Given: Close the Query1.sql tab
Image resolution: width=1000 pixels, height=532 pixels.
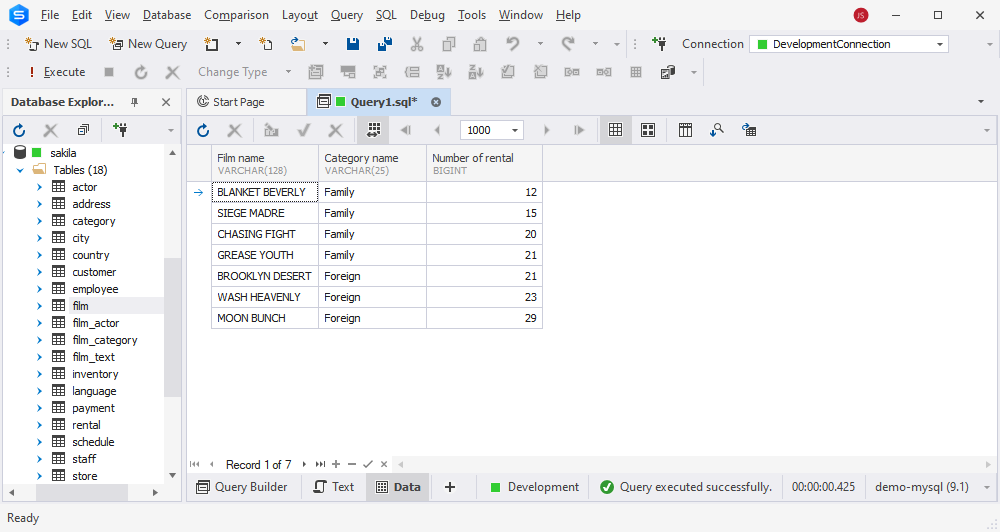Looking at the screenshot, I should coord(436,102).
